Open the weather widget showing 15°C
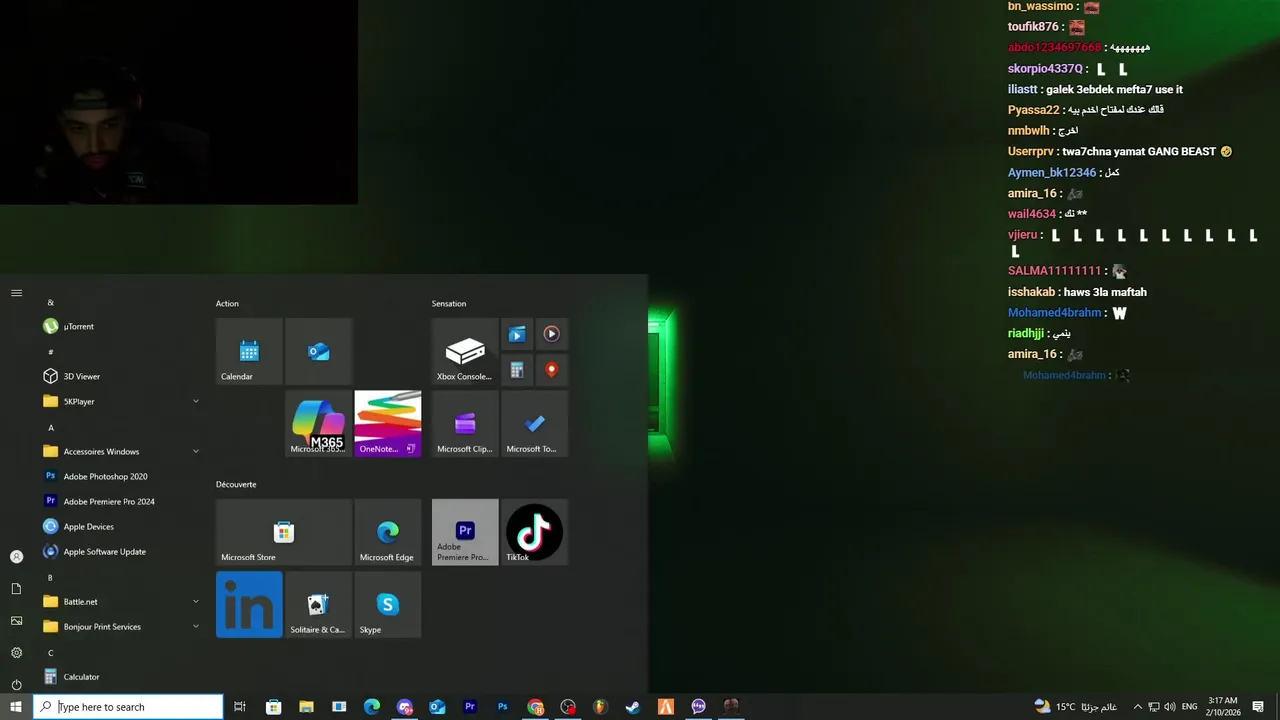Viewport: 1280px width, 720px height. [x=1075, y=707]
